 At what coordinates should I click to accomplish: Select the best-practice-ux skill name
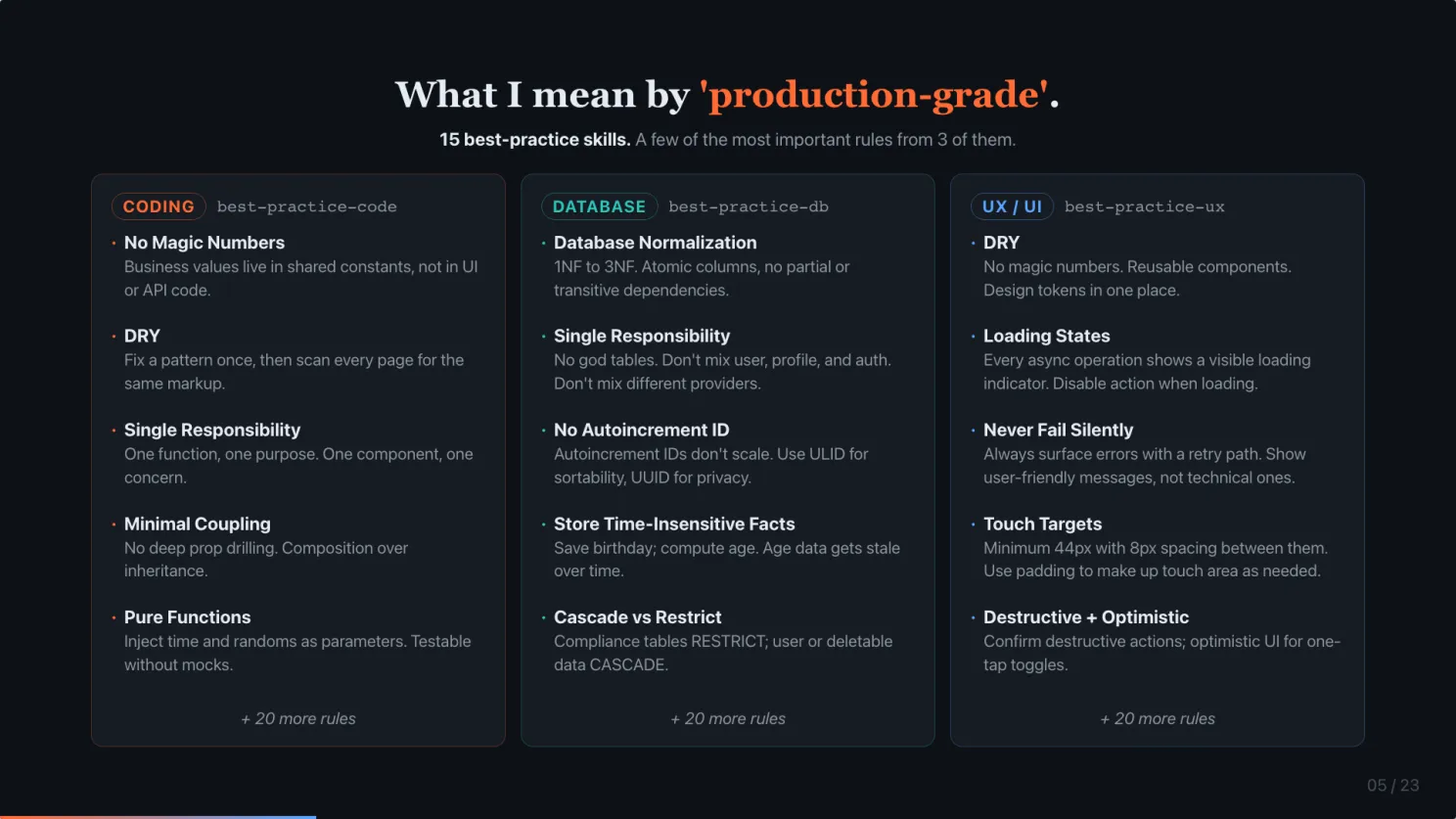pyautogui.click(x=1145, y=206)
